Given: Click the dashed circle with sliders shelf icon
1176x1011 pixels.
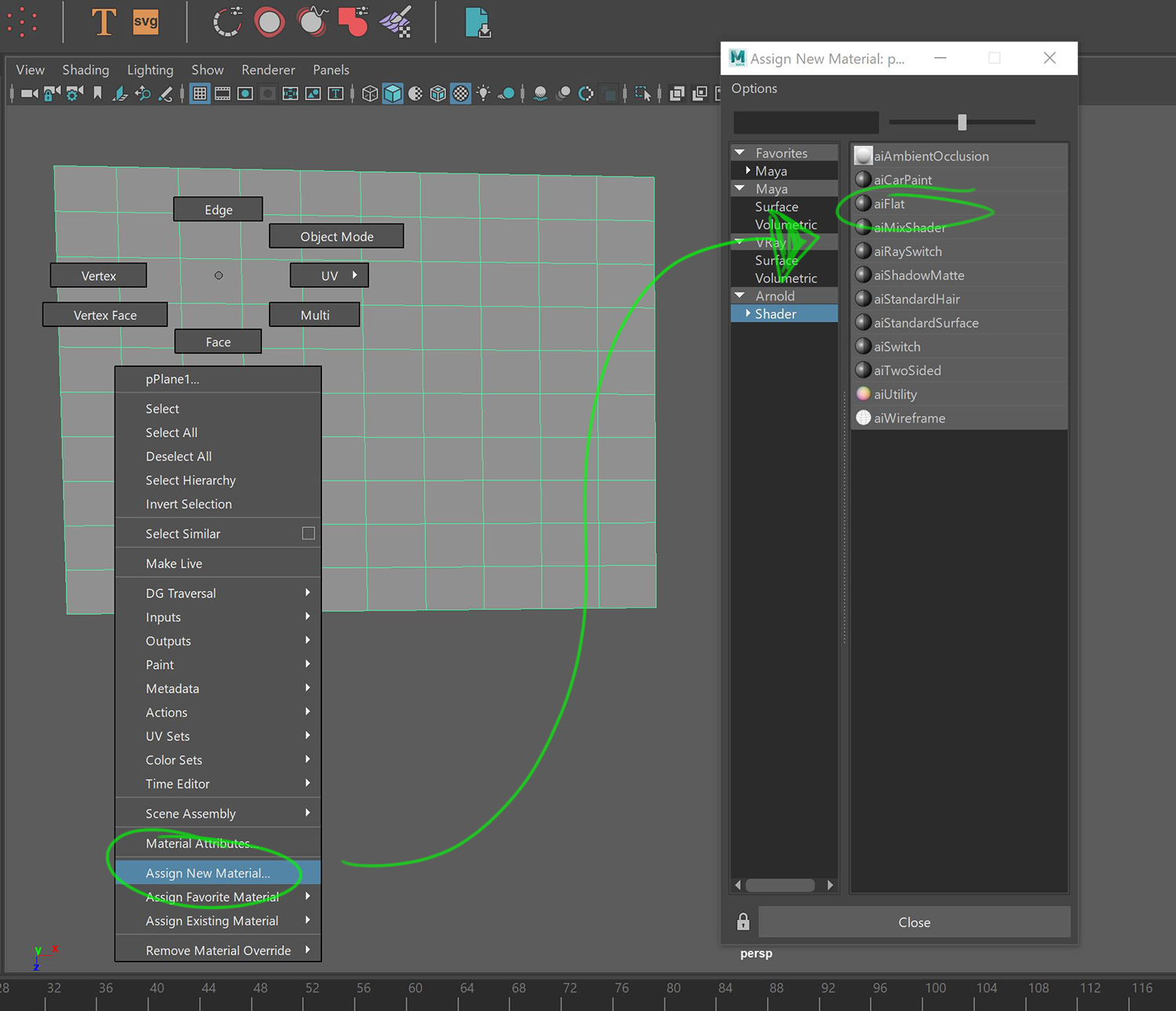Looking at the screenshot, I should 227,22.
